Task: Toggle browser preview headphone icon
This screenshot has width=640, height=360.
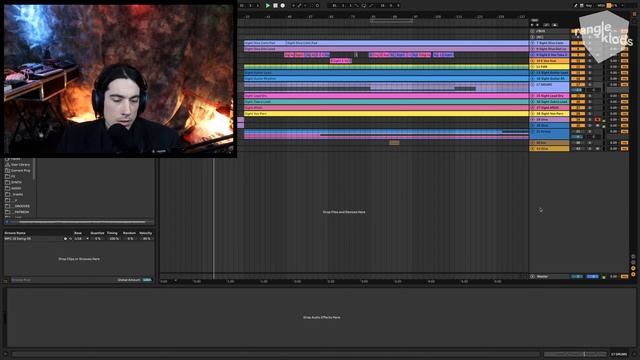Action: click(7, 222)
